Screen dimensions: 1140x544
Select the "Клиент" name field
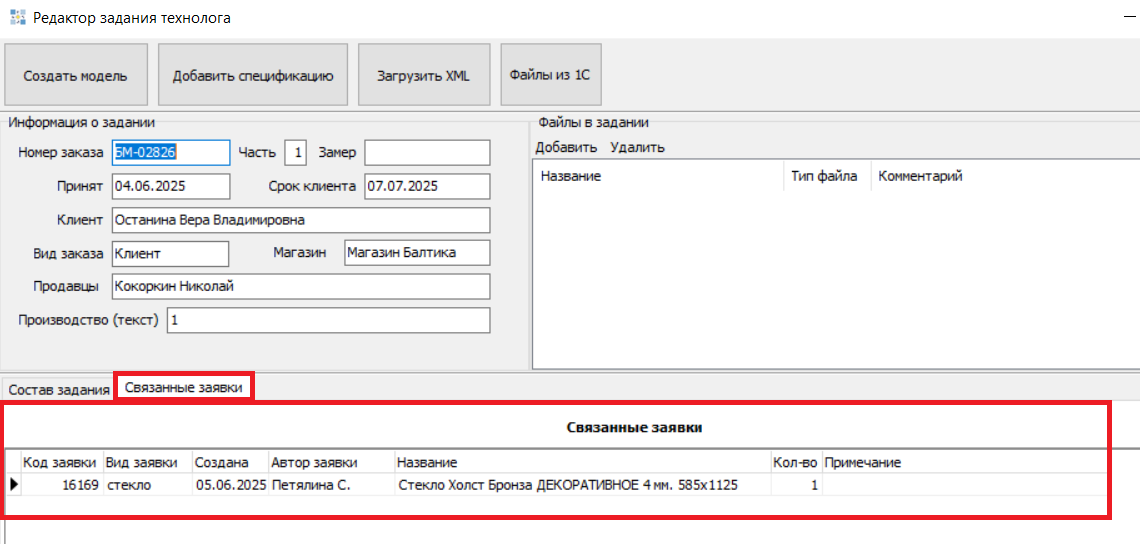pos(300,220)
